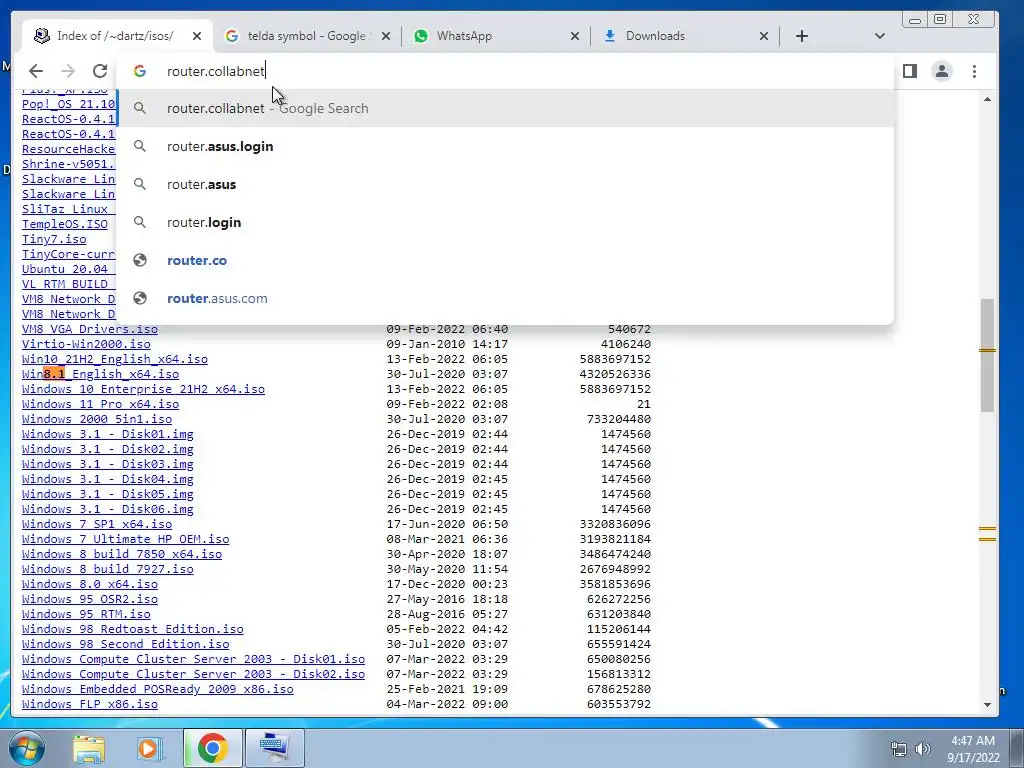The height and width of the screenshot is (768, 1024).
Task: Open Windows 7 SP1 x64.iso link
Action: tap(97, 524)
